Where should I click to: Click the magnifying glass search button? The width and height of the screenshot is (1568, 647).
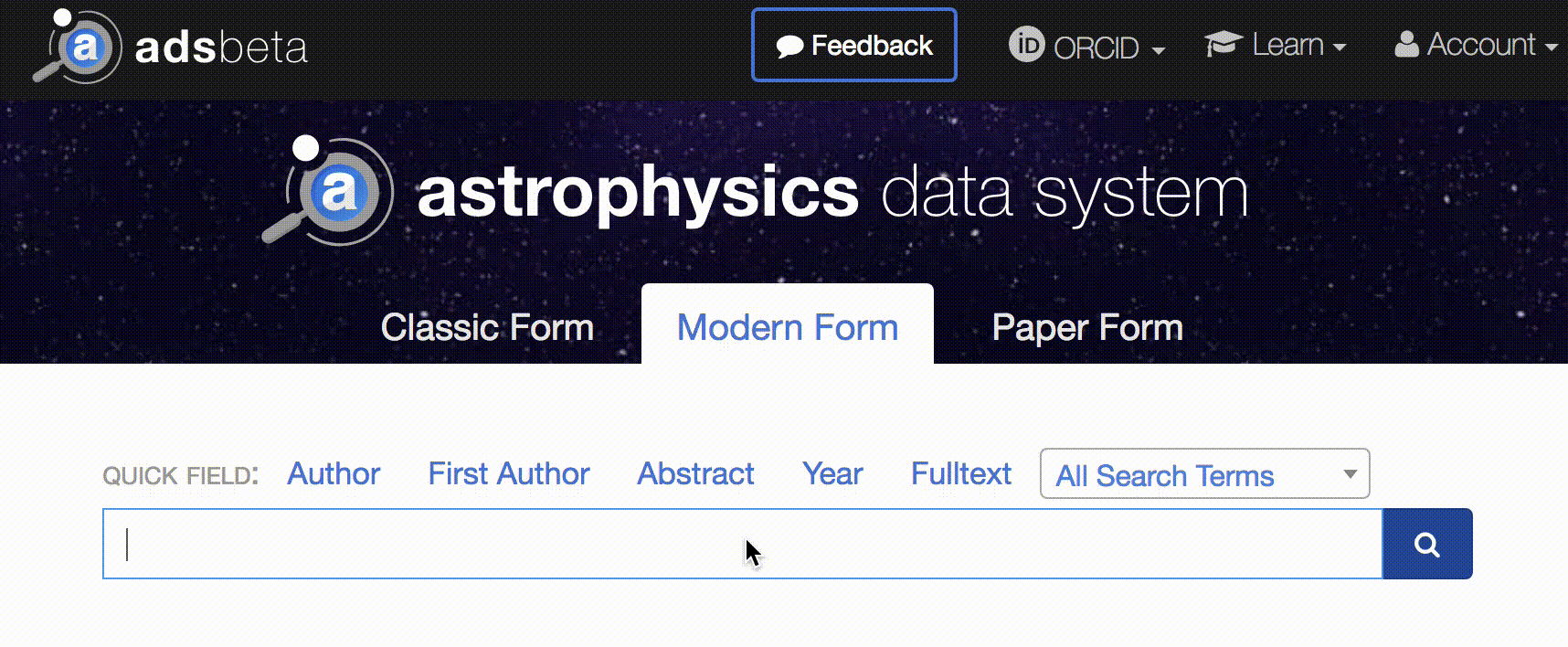[1427, 543]
